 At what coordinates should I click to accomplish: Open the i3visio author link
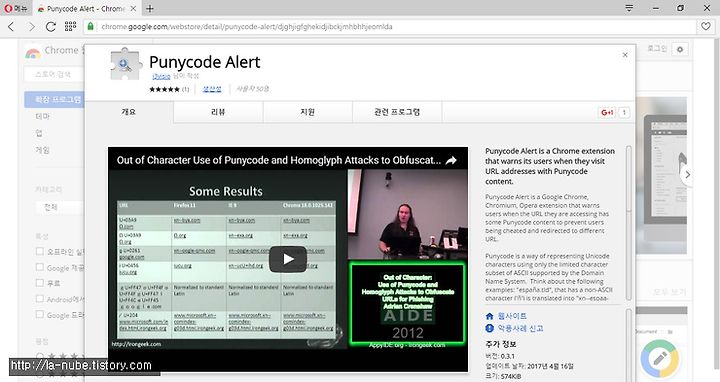161,76
